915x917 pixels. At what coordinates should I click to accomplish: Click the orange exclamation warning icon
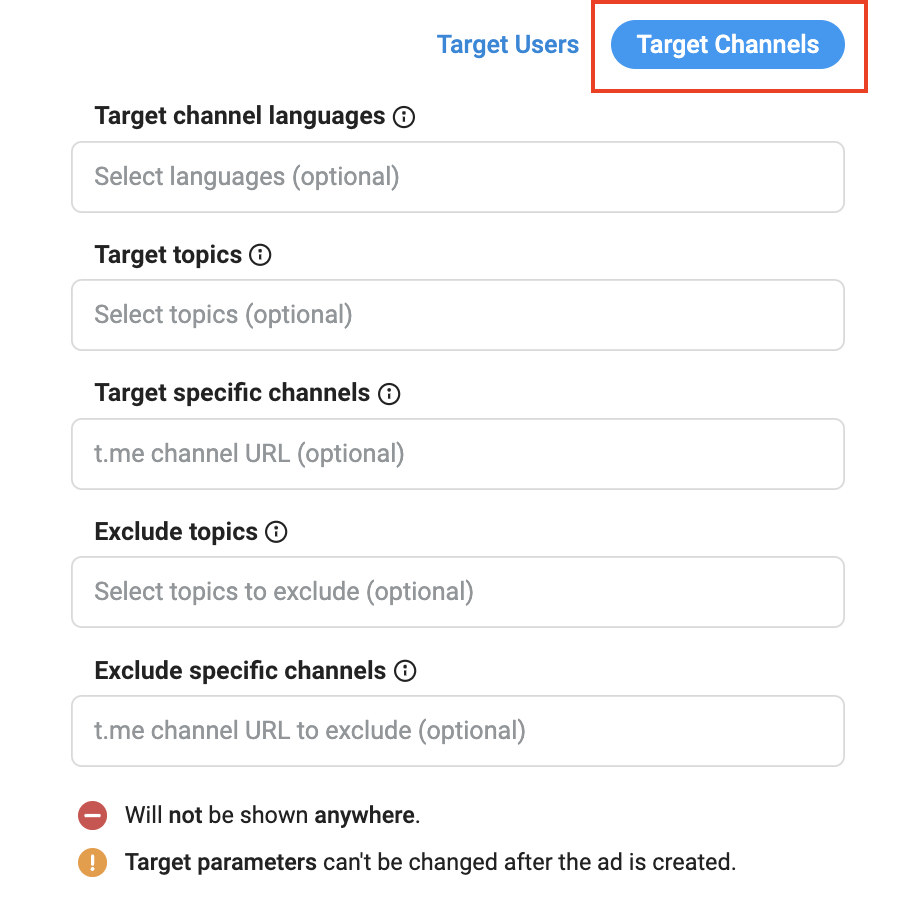pyautogui.click(x=92, y=862)
